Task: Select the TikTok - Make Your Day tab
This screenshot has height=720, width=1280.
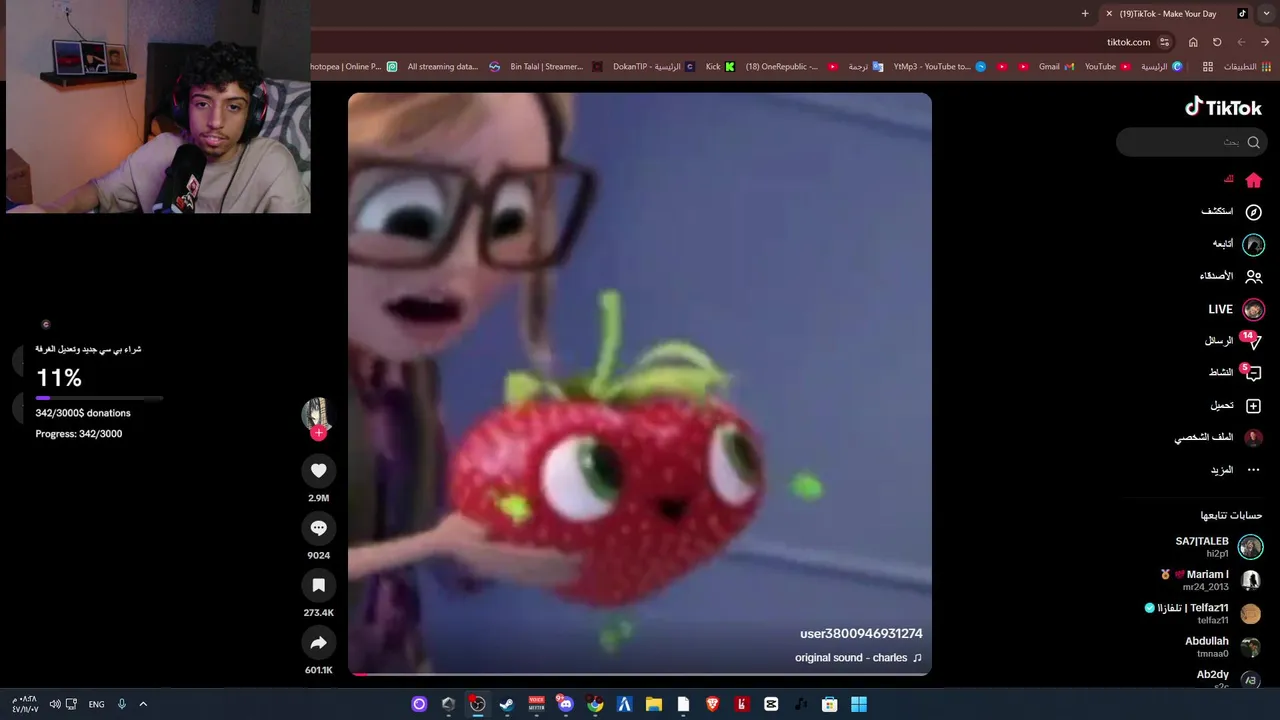Action: 1175,14
